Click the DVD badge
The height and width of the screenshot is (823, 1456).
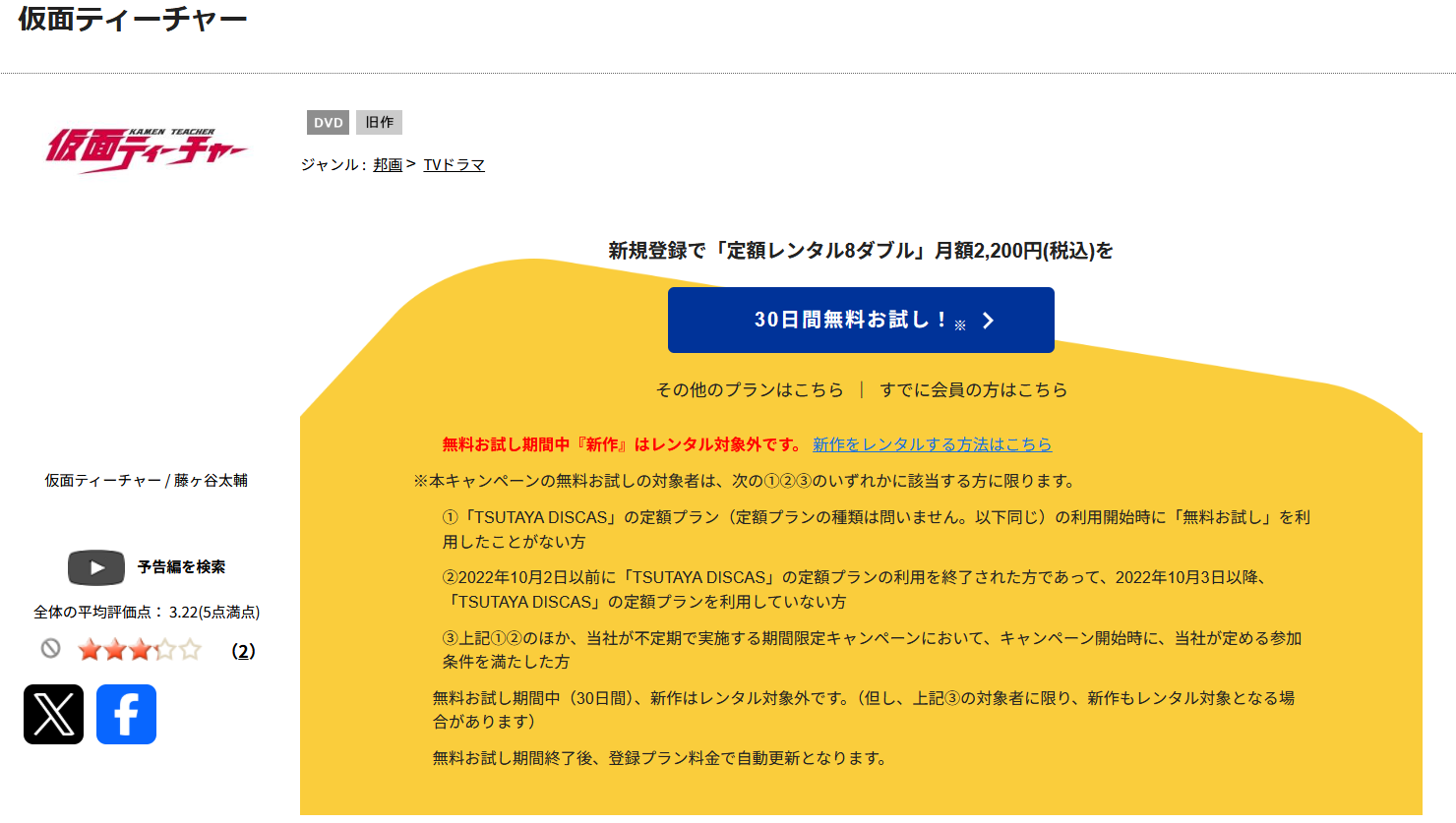(329, 122)
